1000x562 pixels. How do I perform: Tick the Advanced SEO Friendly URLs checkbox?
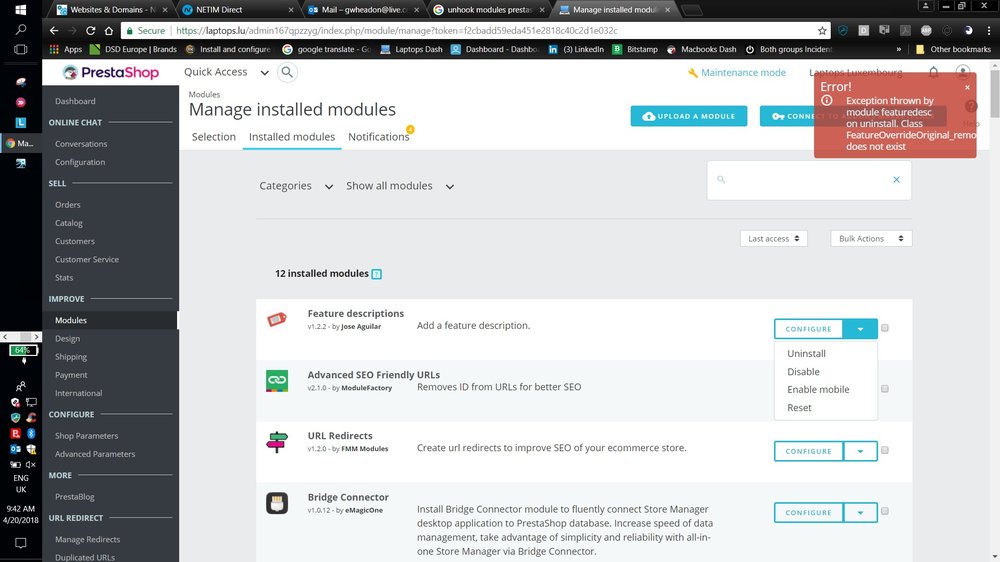click(885, 388)
